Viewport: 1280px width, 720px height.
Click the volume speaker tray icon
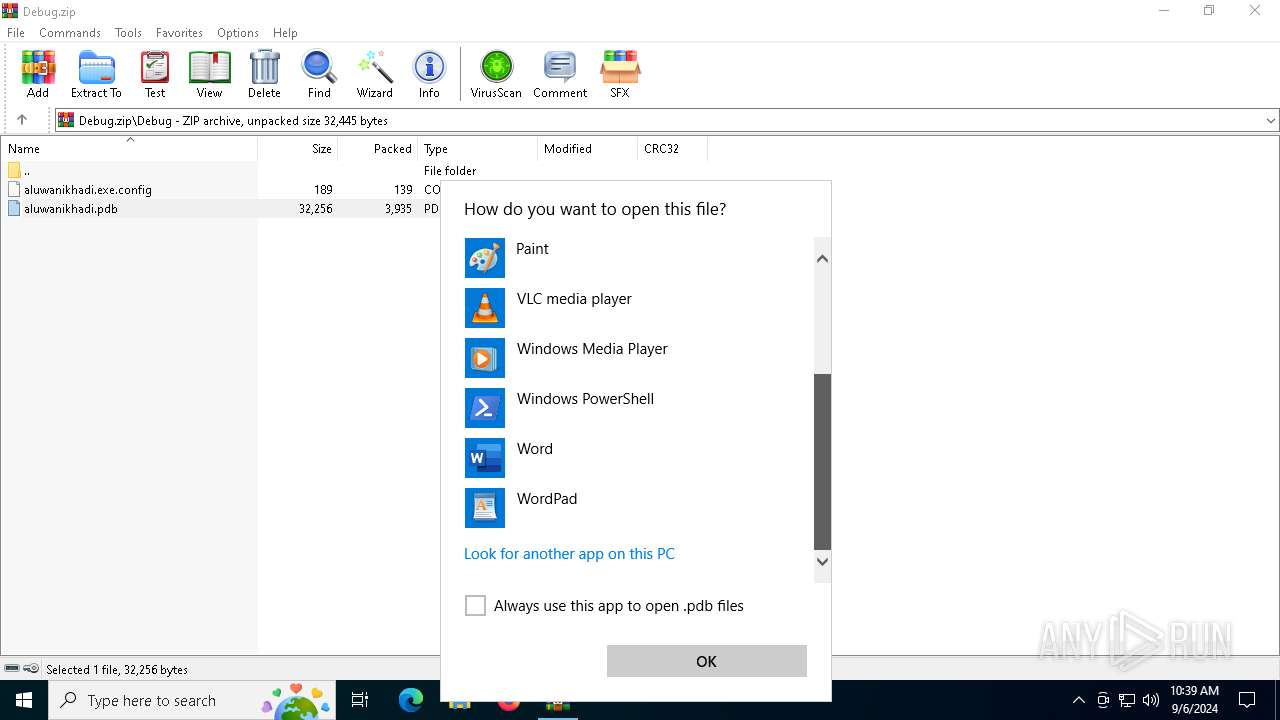pyautogui.click(x=1151, y=700)
